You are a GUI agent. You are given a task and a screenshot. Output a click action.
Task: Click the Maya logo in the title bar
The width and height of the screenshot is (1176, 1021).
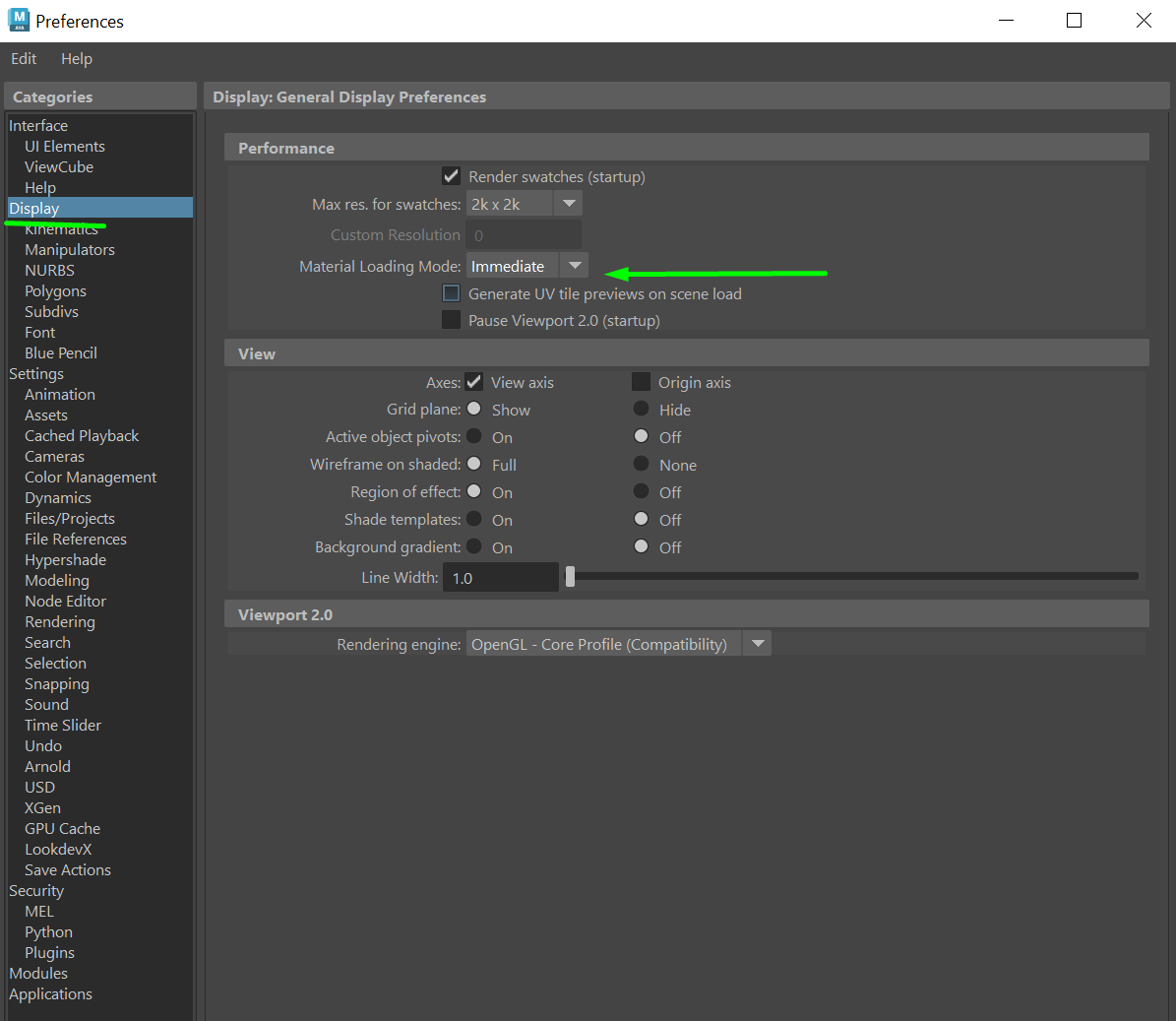coord(21,20)
